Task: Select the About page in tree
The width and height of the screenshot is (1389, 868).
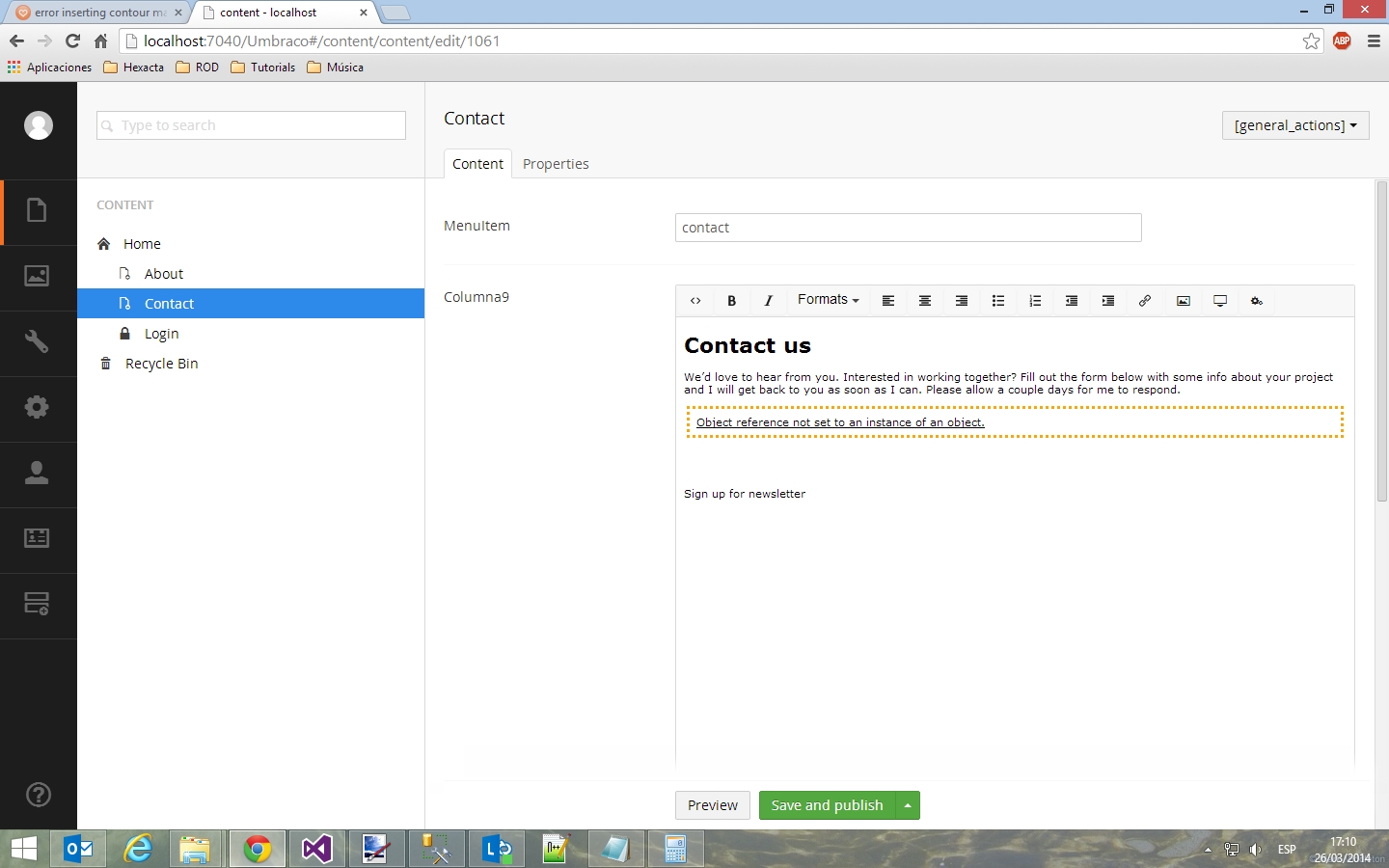Action: pyautogui.click(x=163, y=274)
